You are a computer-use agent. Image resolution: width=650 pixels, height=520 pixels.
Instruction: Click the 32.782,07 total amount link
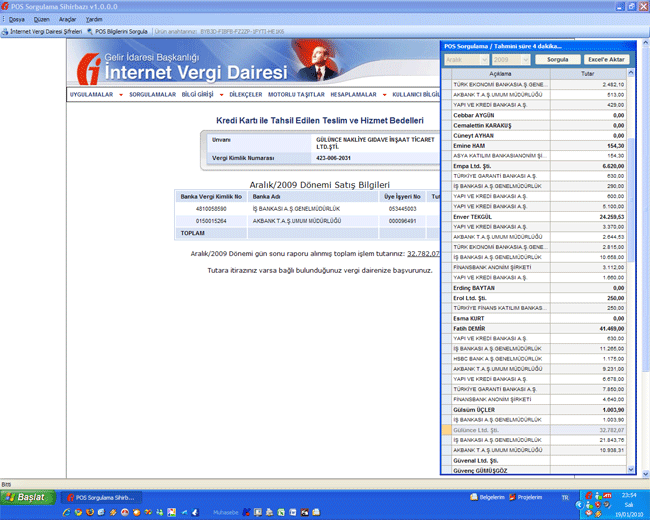pyautogui.click(x=423, y=253)
